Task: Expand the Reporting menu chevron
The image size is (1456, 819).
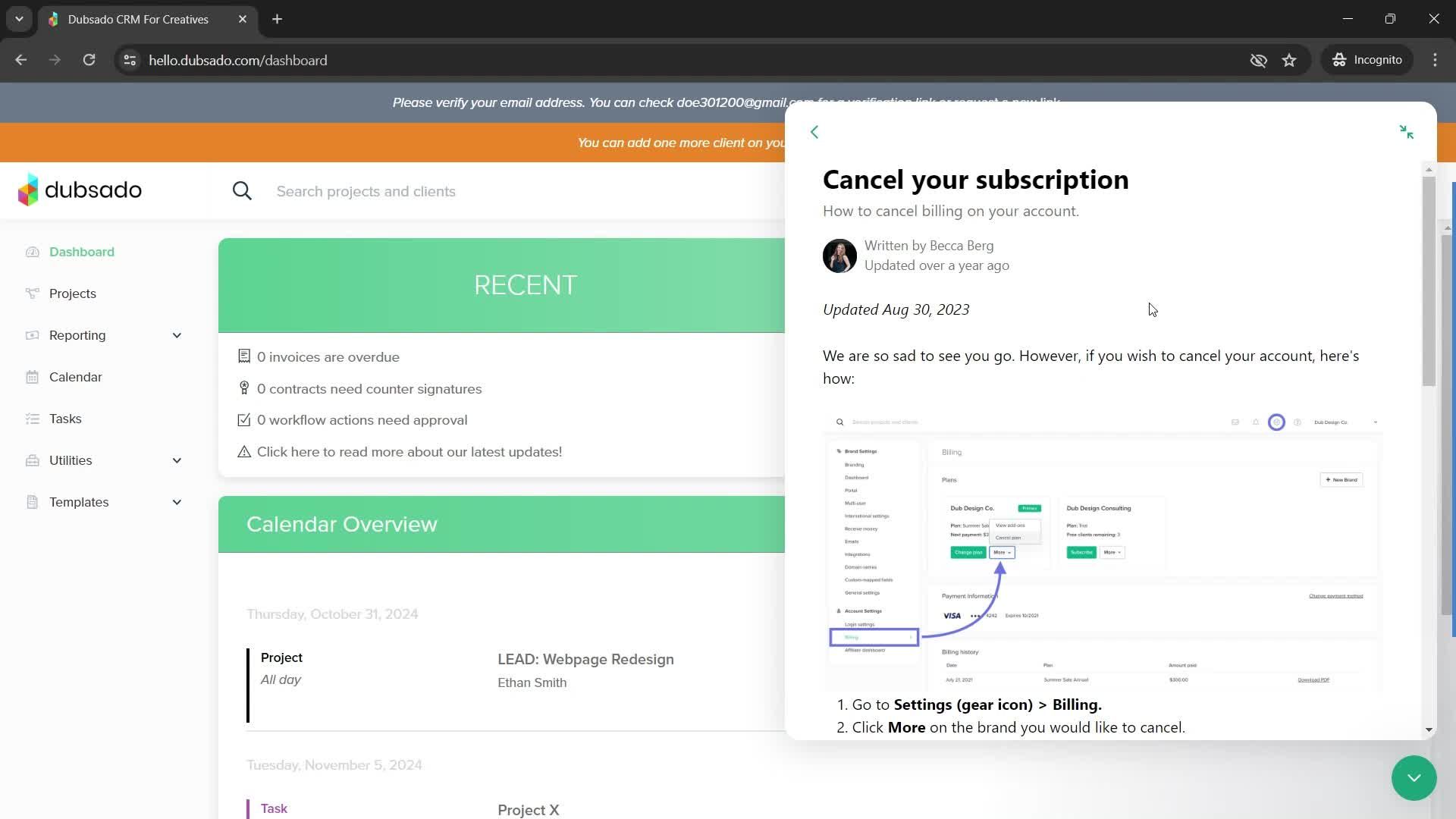Action: (x=177, y=335)
